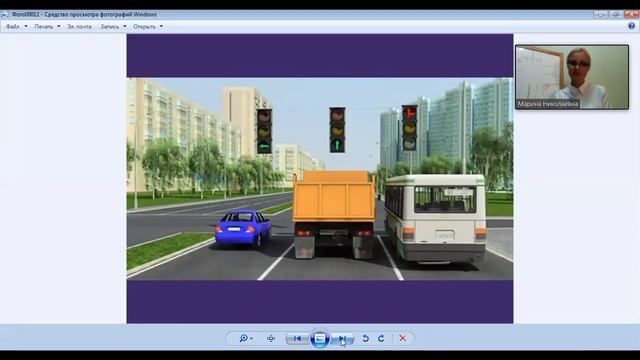Rotate the photo counterclockwise
The image size is (640, 360).
pos(365,338)
